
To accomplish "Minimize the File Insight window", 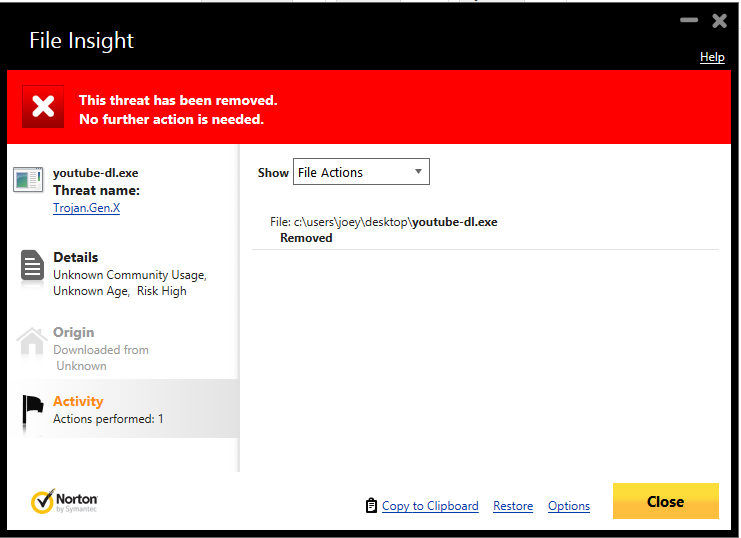I will 689,20.
